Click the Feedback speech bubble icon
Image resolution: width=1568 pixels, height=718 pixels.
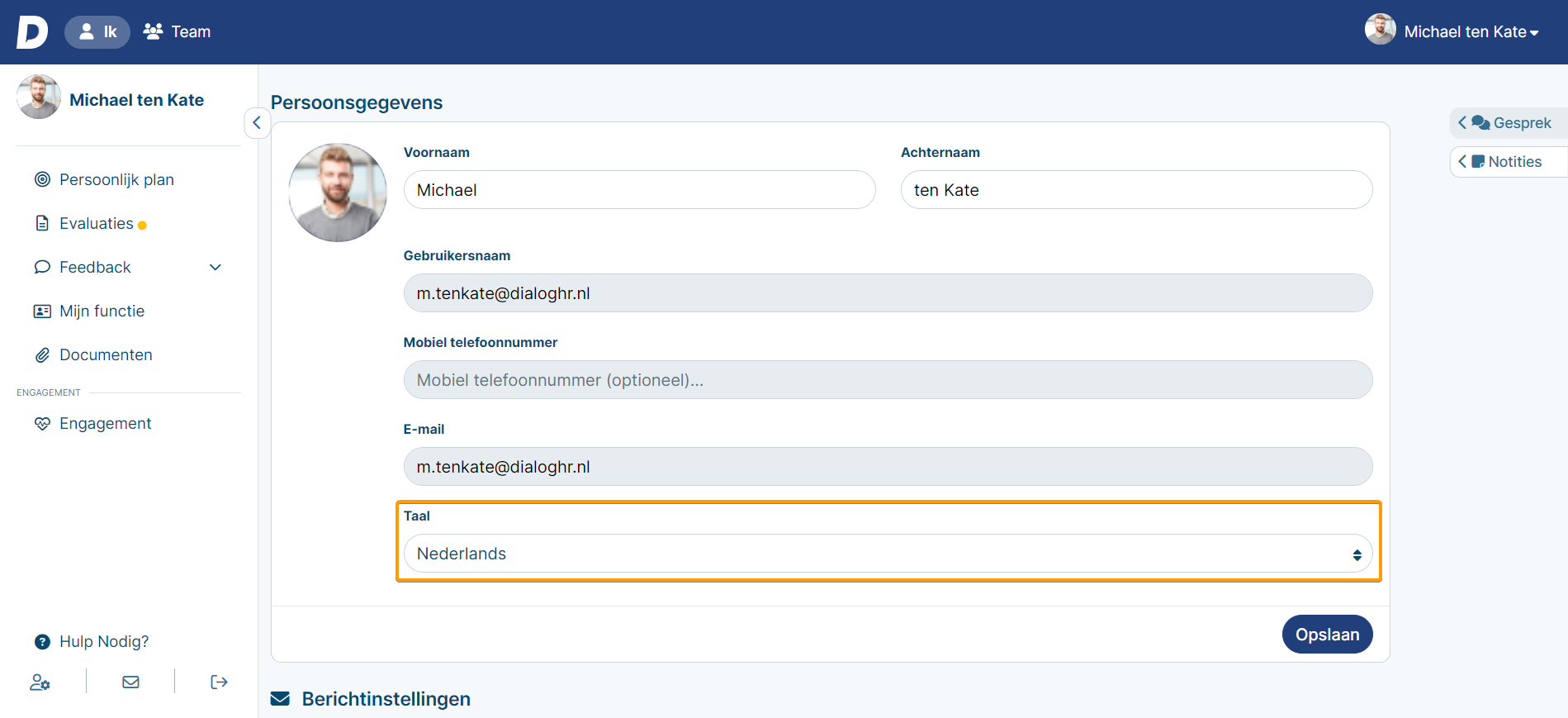coord(42,267)
